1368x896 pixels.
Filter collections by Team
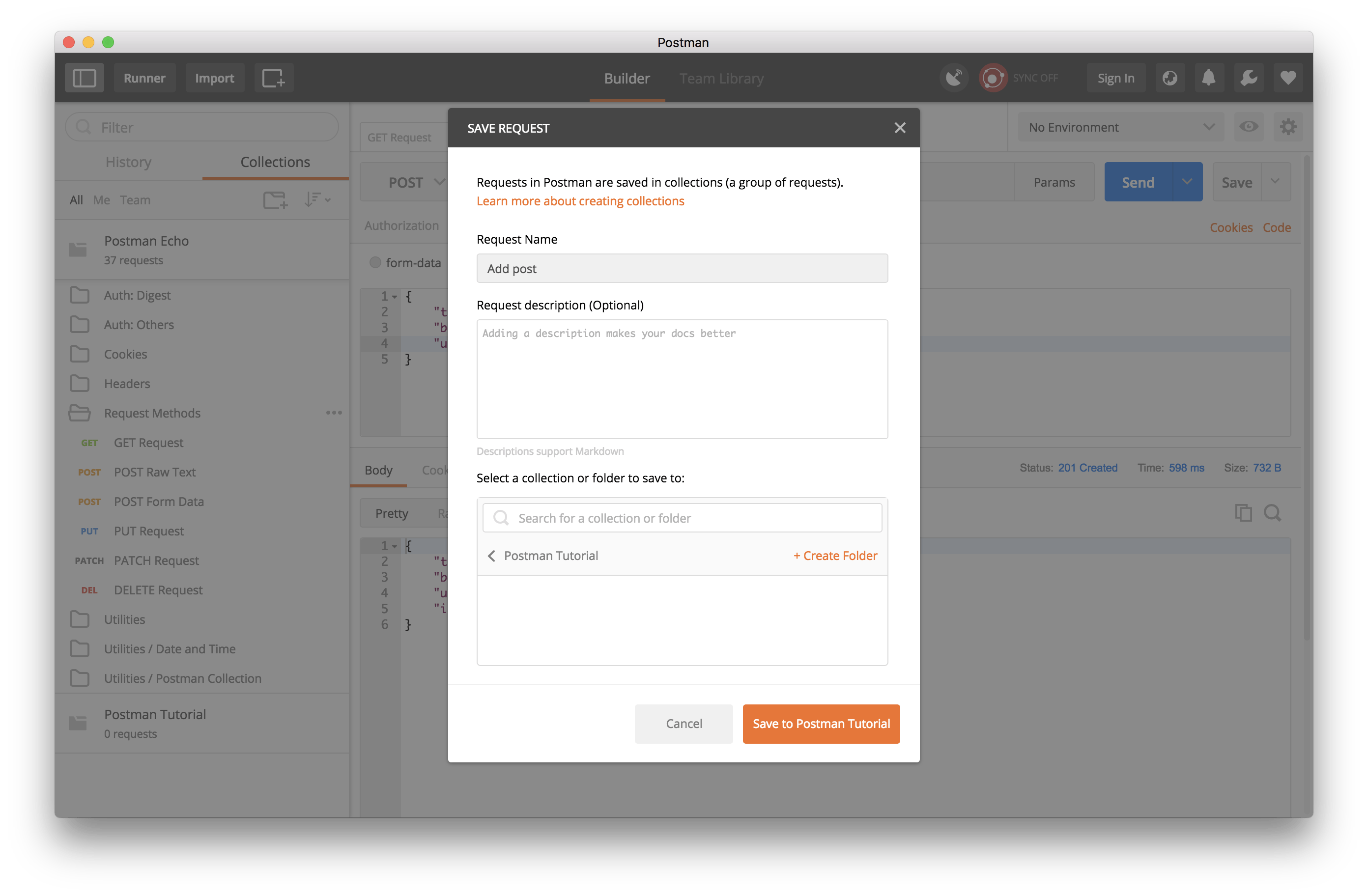(135, 200)
